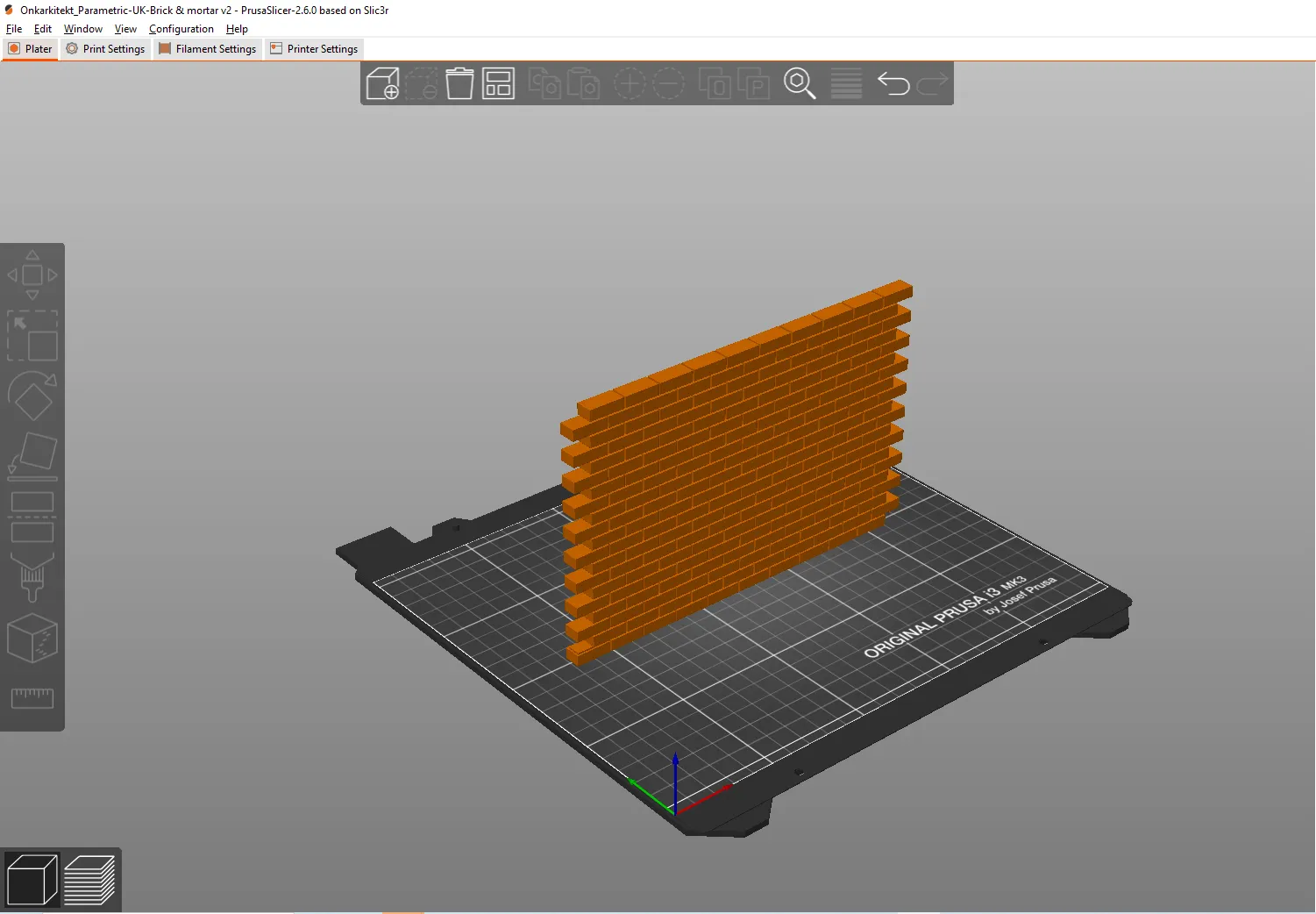
Task: Open the Configuration menu
Action: [181, 28]
